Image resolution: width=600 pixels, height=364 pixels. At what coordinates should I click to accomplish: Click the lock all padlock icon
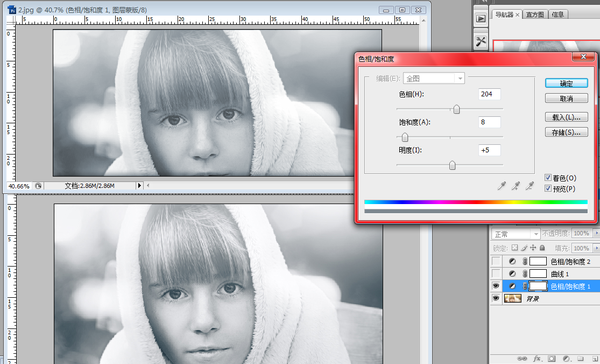pos(542,248)
